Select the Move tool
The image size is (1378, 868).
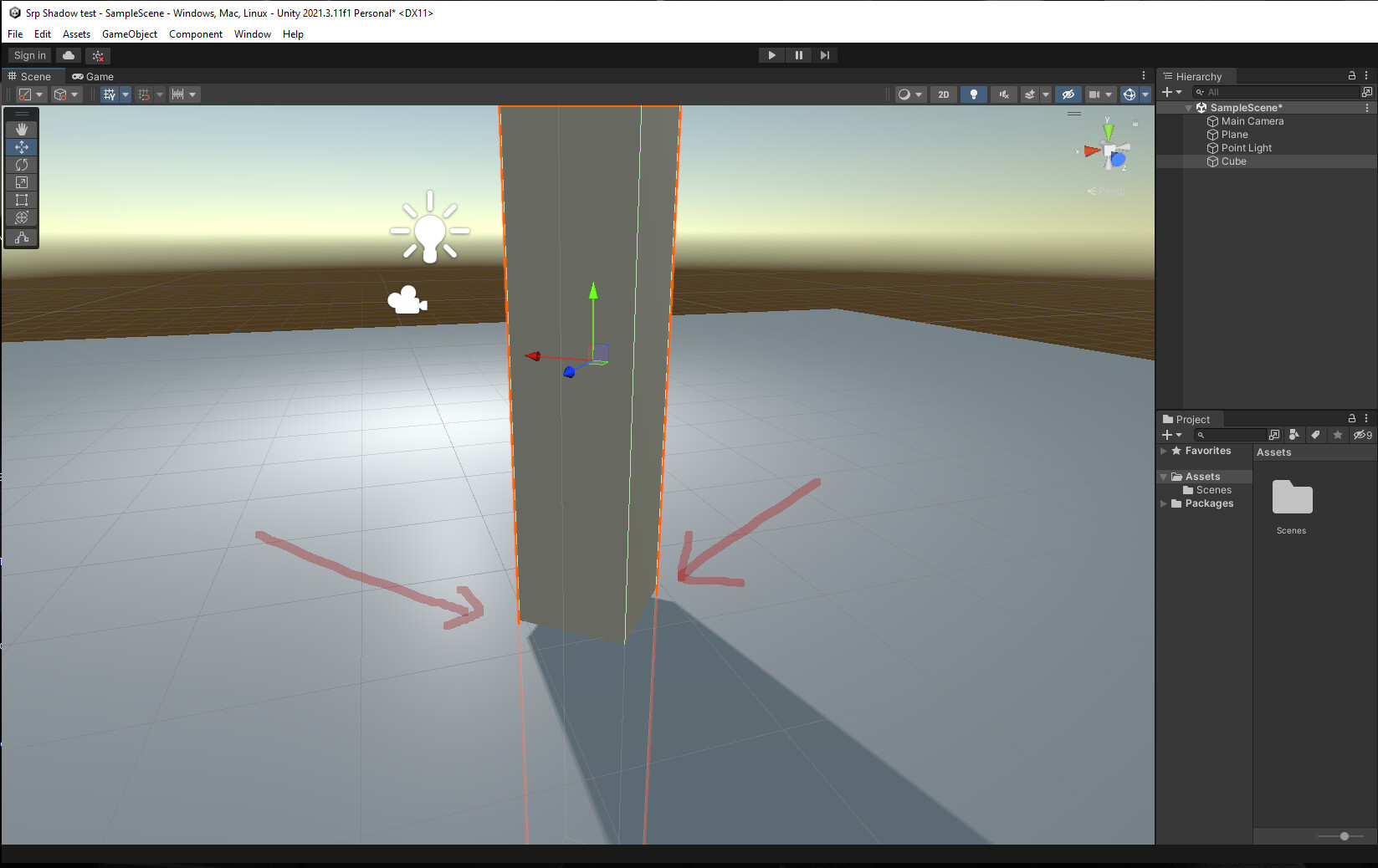22,147
